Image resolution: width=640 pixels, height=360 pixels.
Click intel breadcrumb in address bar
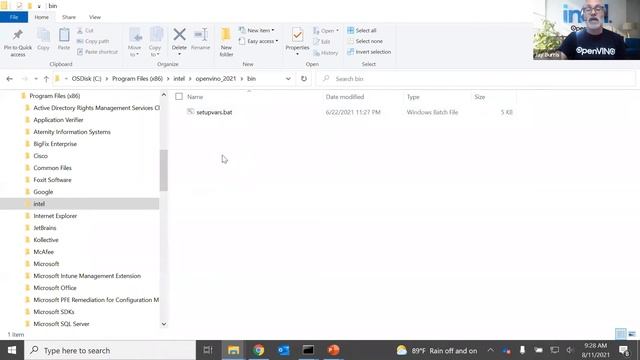(179, 78)
